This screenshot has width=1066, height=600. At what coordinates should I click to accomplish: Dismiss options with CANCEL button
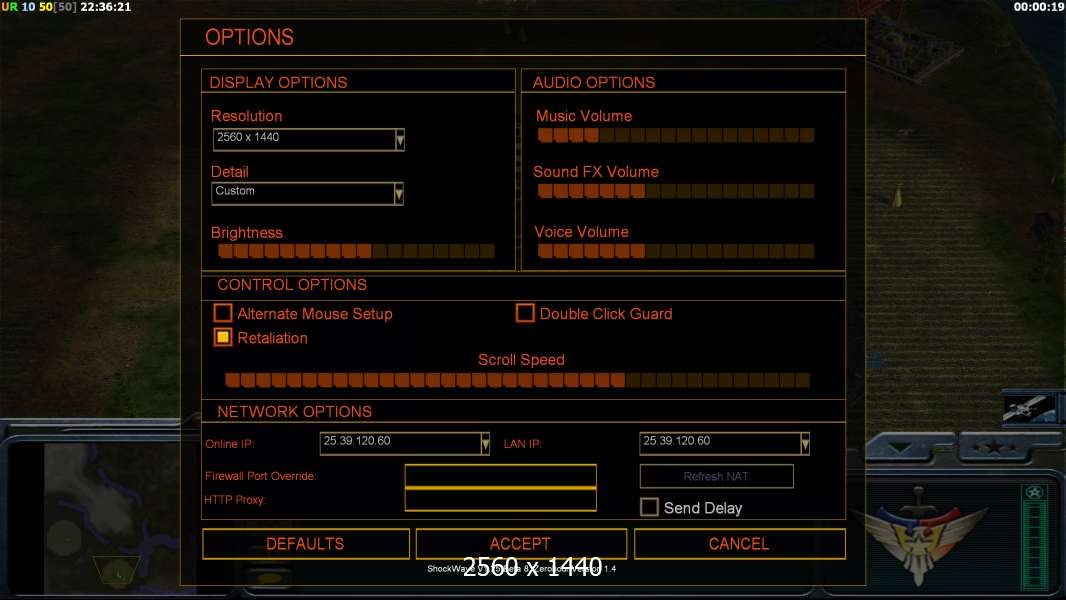[740, 544]
